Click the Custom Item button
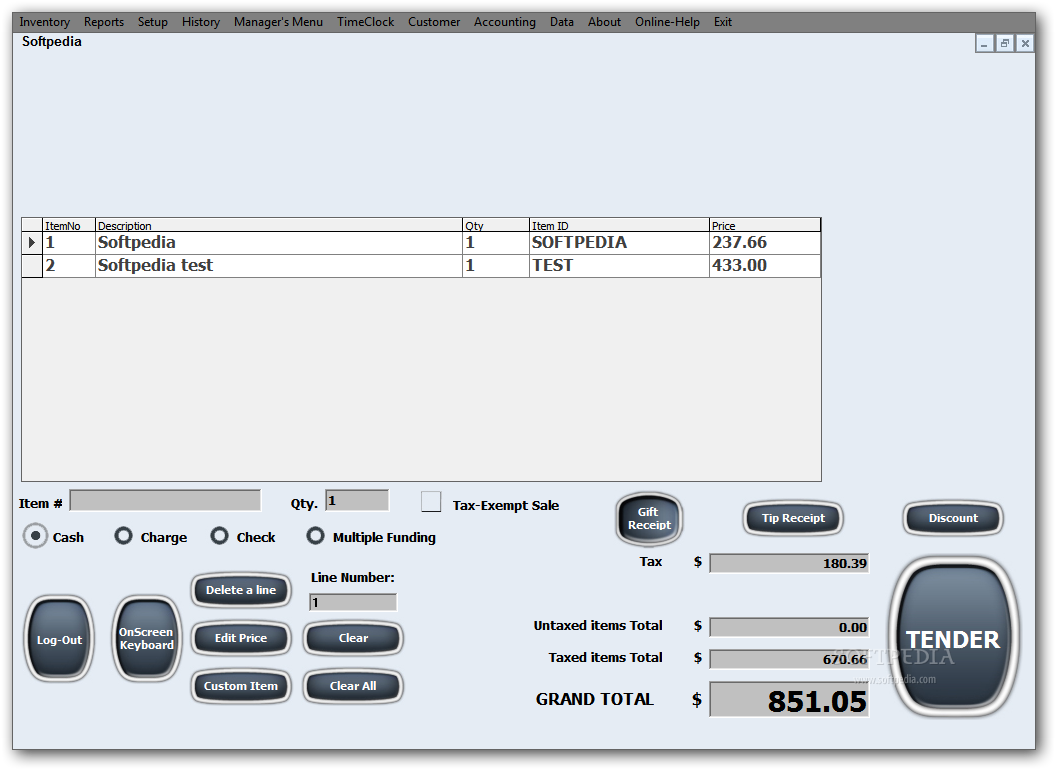 coord(241,686)
